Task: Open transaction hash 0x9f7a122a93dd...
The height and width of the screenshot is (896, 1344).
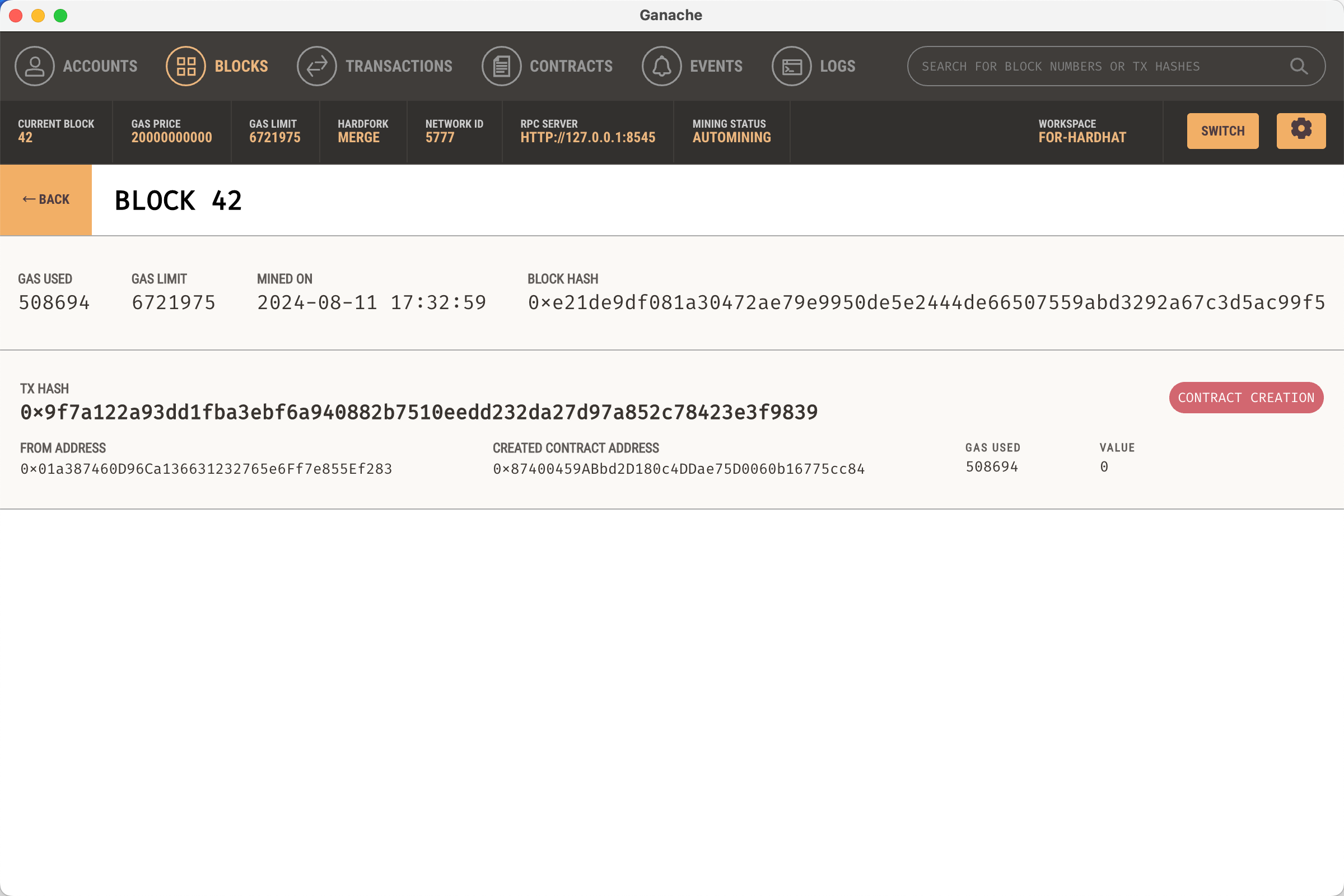Action: pos(419,412)
